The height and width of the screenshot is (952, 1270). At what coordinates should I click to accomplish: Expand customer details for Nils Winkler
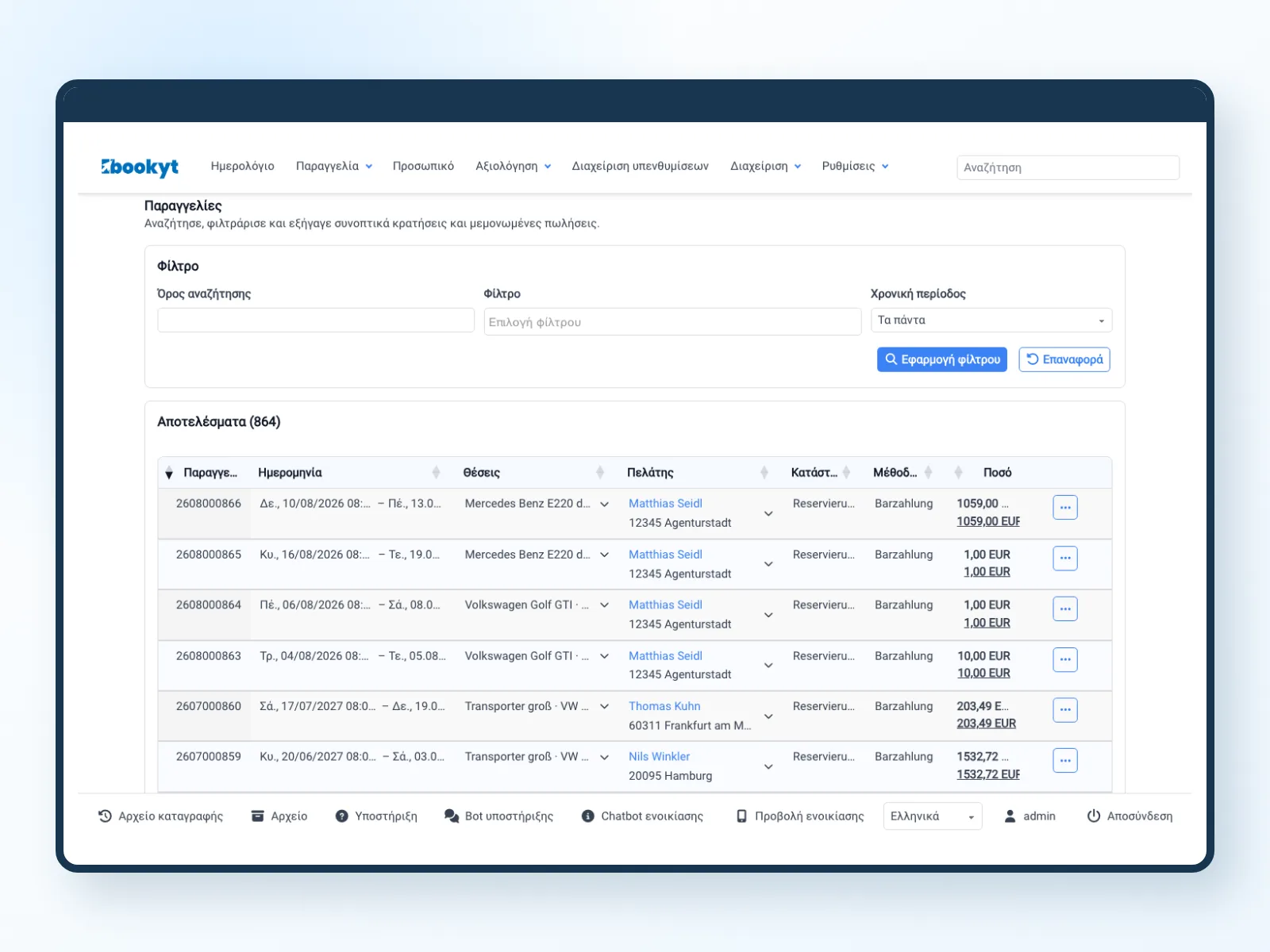click(x=768, y=767)
